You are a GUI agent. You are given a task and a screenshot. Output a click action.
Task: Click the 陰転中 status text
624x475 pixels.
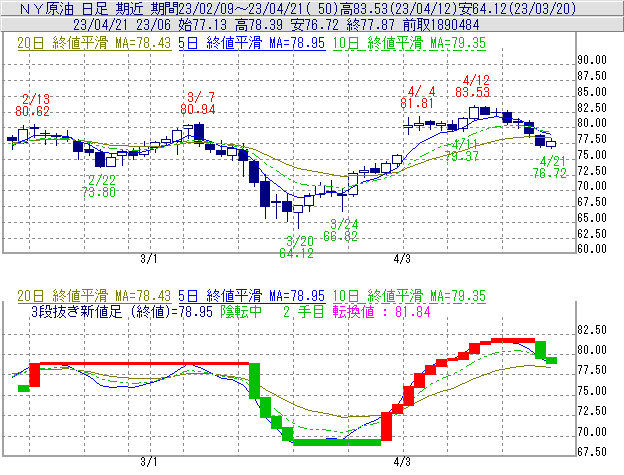point(241,311)
